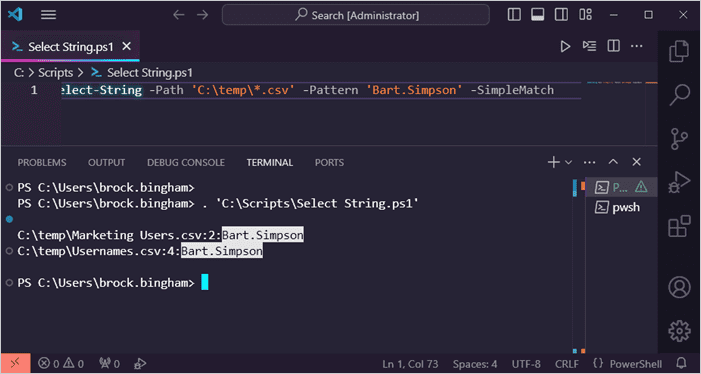Run selection icon in editor toolbar
The width and height of the screenshot is (701, 374).
point(590,46)
